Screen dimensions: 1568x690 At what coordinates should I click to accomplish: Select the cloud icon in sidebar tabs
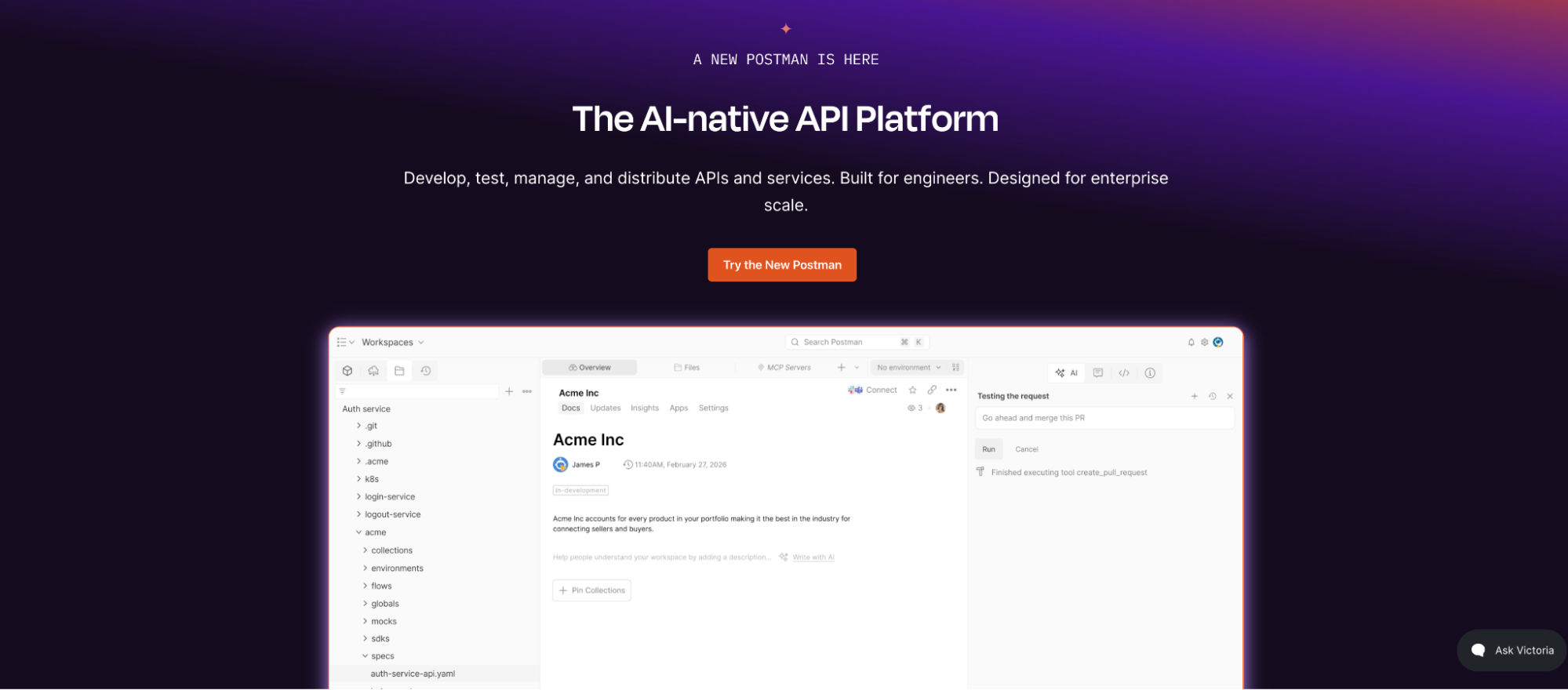(x=373, y=371)
